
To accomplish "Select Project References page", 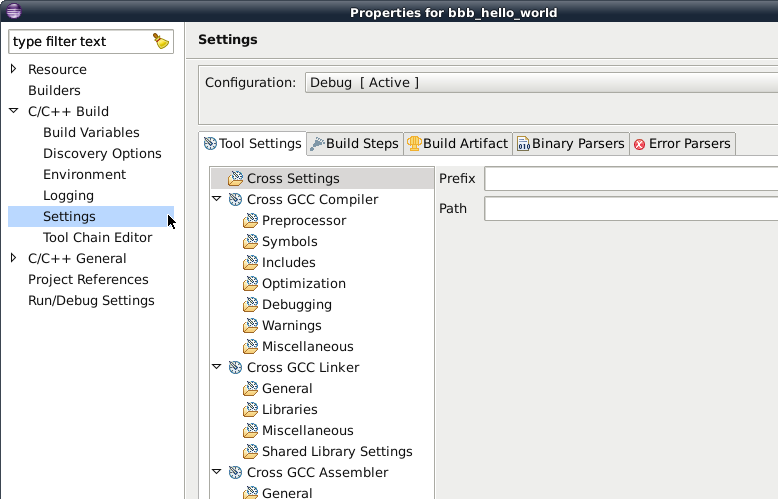I will coord(88,279).
